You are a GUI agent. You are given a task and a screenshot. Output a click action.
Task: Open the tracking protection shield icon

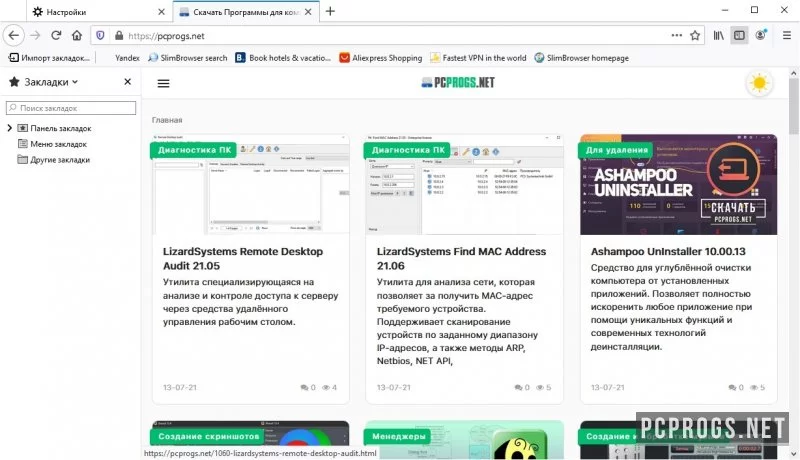click(x=101, y=36)
